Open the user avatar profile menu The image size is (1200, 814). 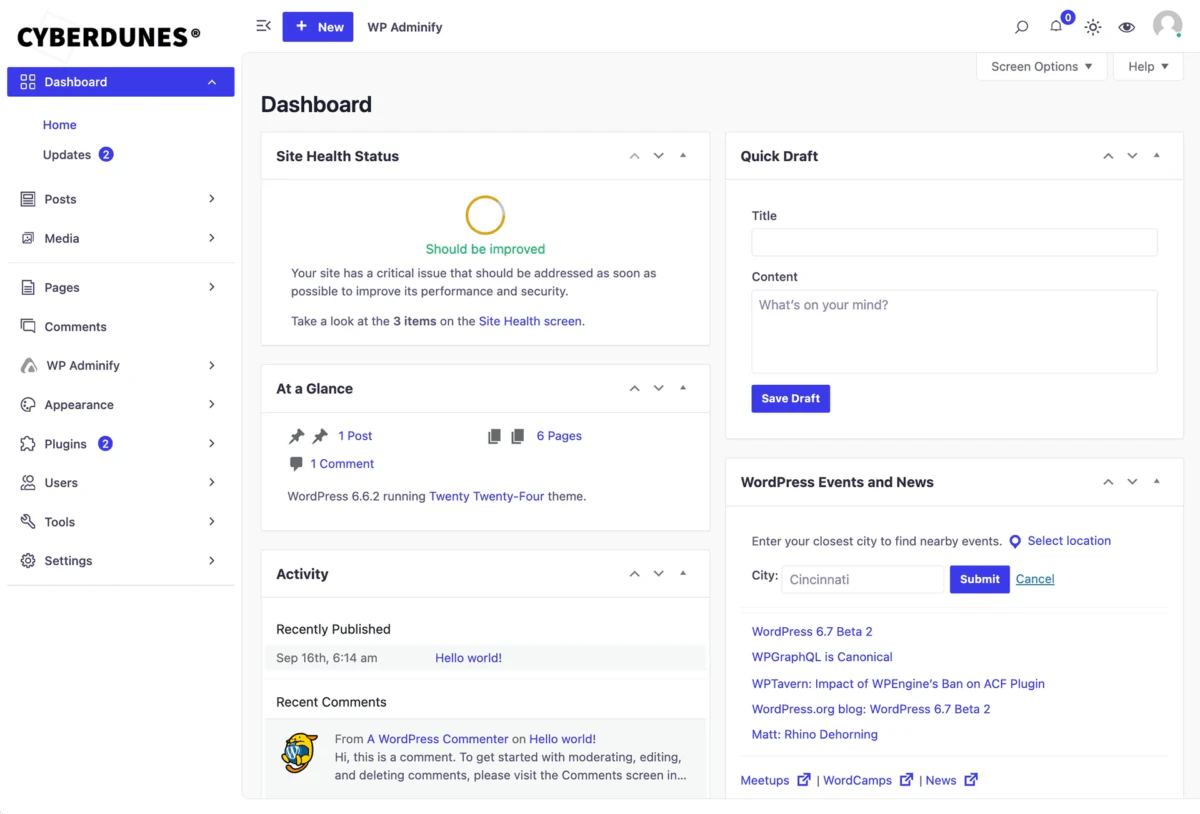[1167, 25]
